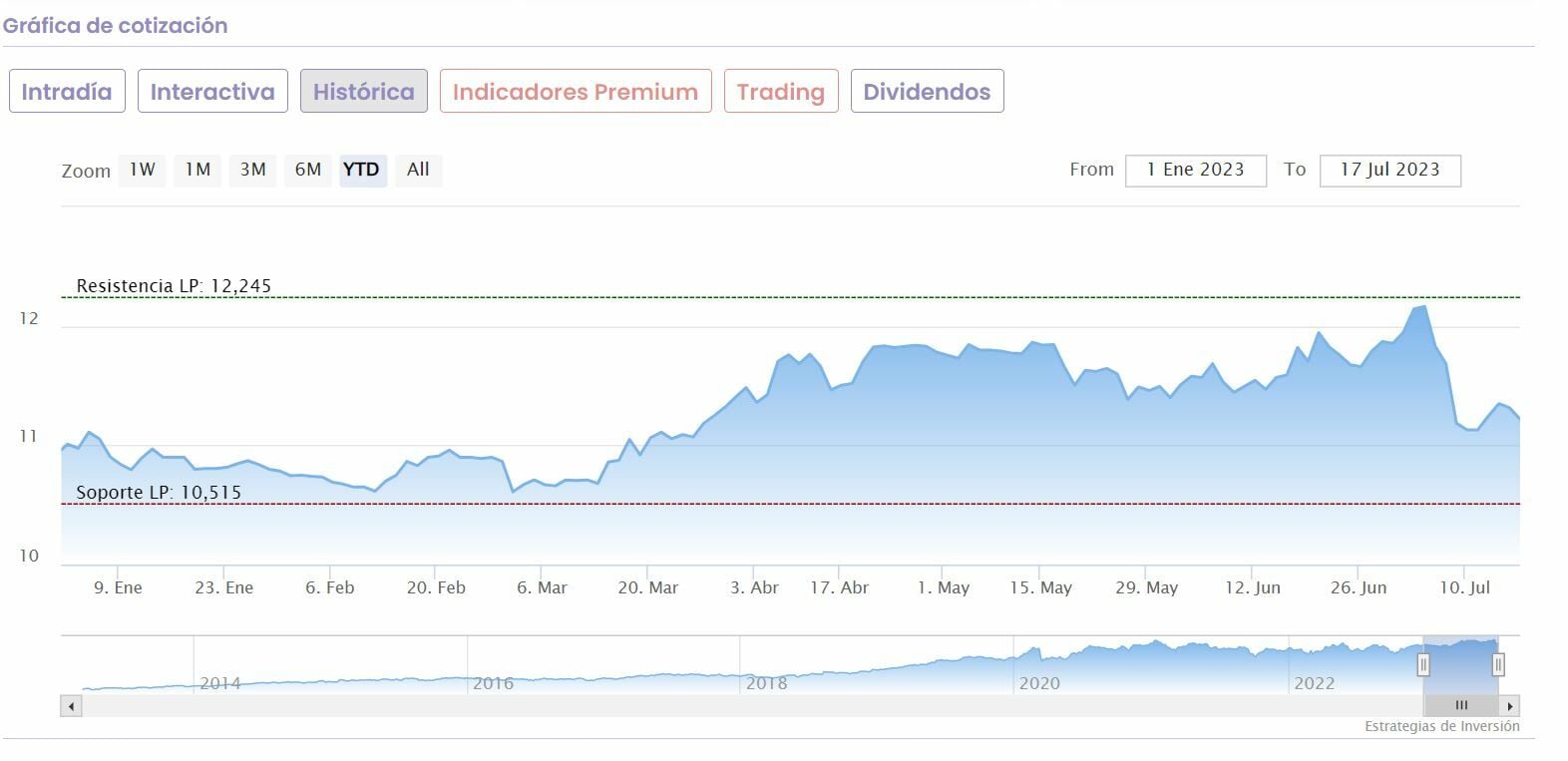
Task: Switch to the Intradía chart tab
Action: coord(67,92)
